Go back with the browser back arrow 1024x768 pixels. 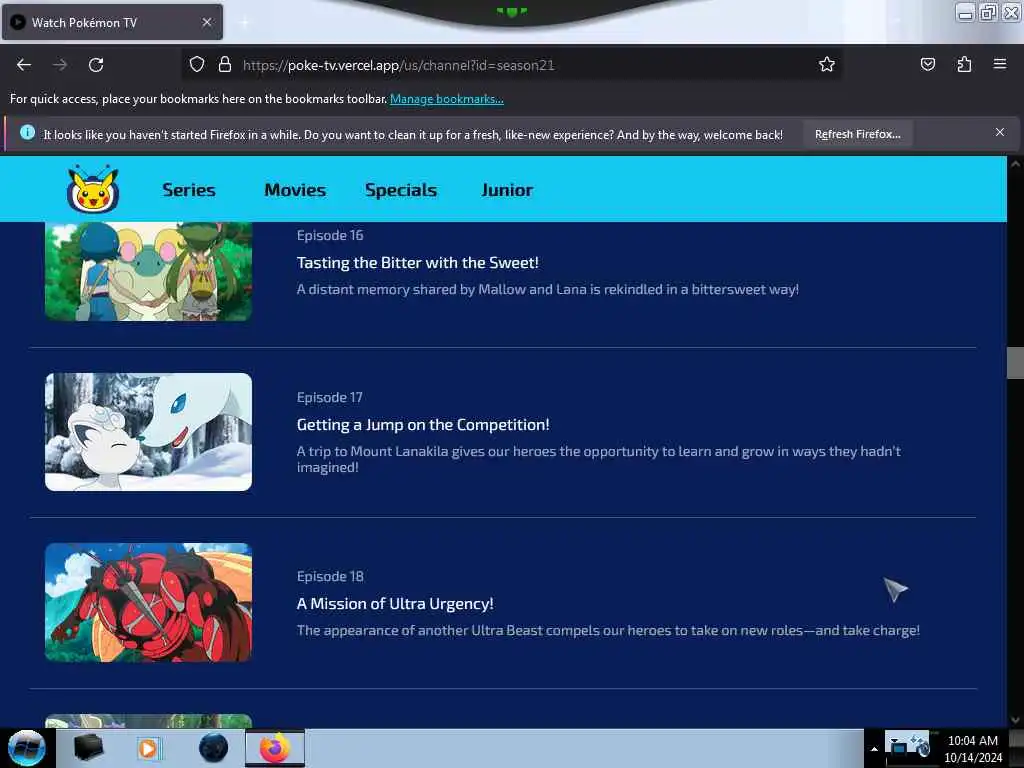click(24, 65)
